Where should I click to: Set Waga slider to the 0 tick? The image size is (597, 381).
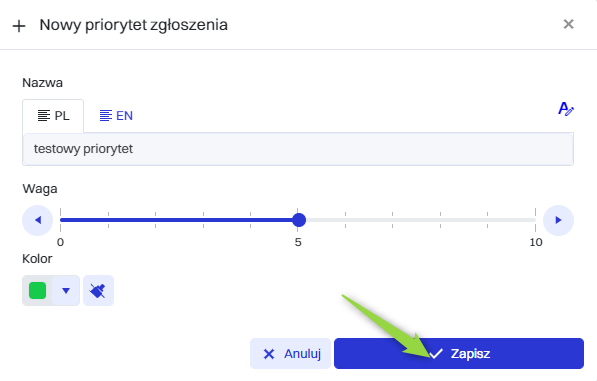(x=61, y=220)
